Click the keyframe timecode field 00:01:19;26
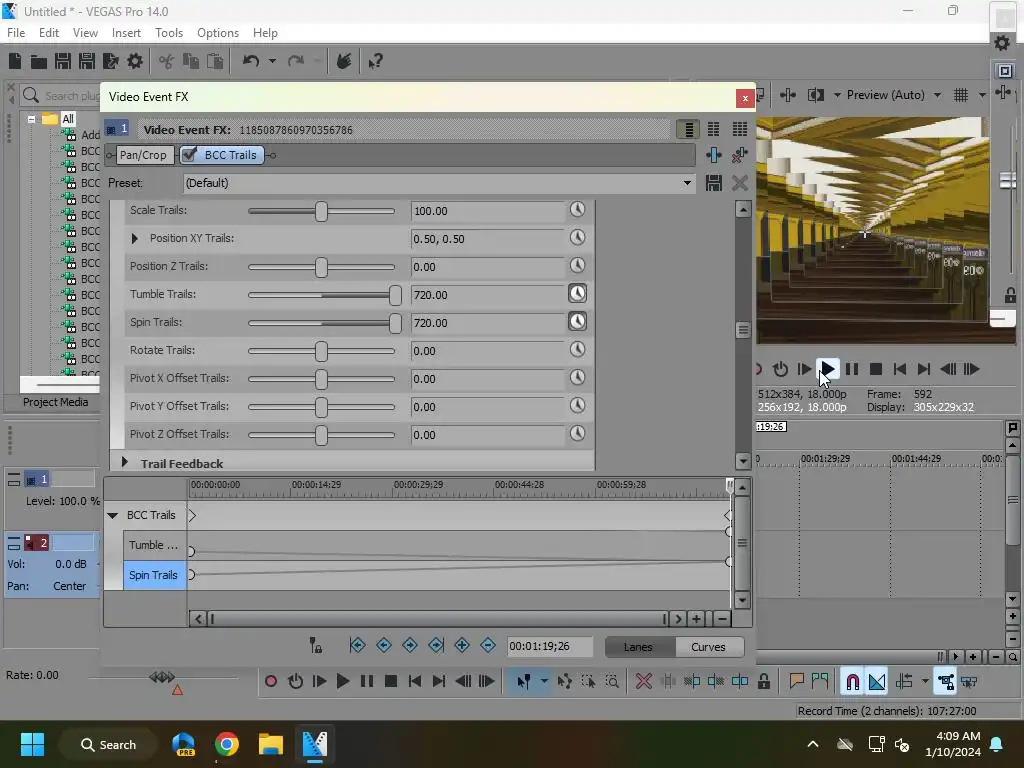The height and width of the screenshot is (768, 1024). tap(550, 647)
